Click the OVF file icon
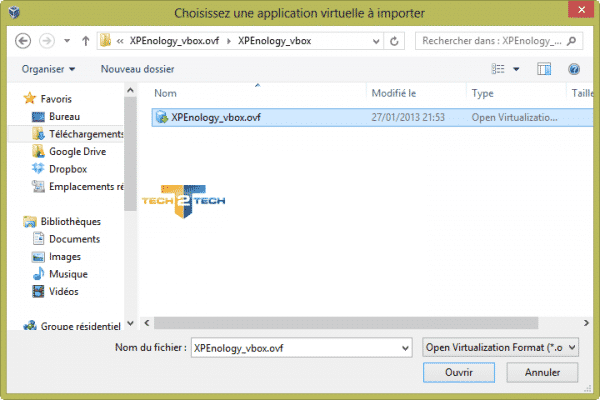600x400 pixels. [162, 117]
